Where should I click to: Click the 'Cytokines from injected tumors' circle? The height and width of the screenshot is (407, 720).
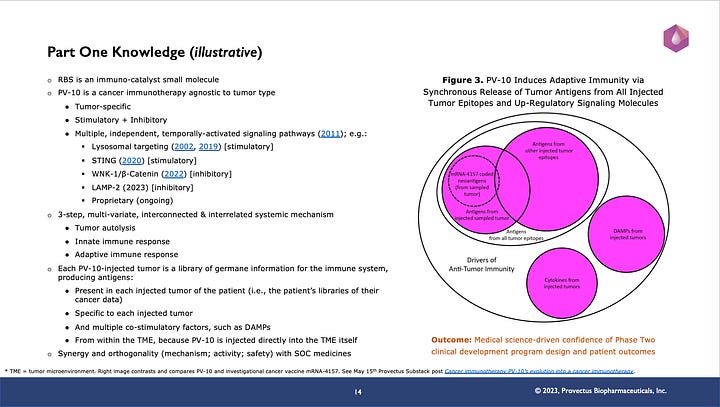562,283
